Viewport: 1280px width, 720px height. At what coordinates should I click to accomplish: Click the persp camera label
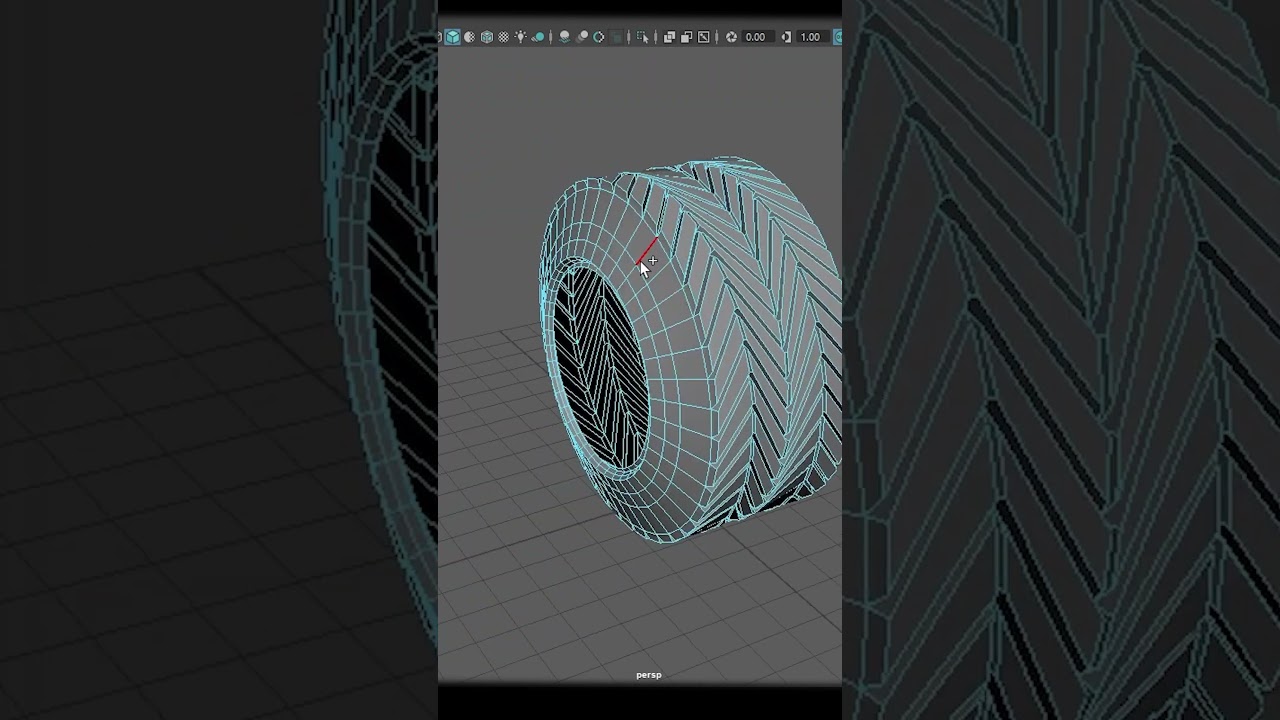pyautogui.click(x=649, y=675)
